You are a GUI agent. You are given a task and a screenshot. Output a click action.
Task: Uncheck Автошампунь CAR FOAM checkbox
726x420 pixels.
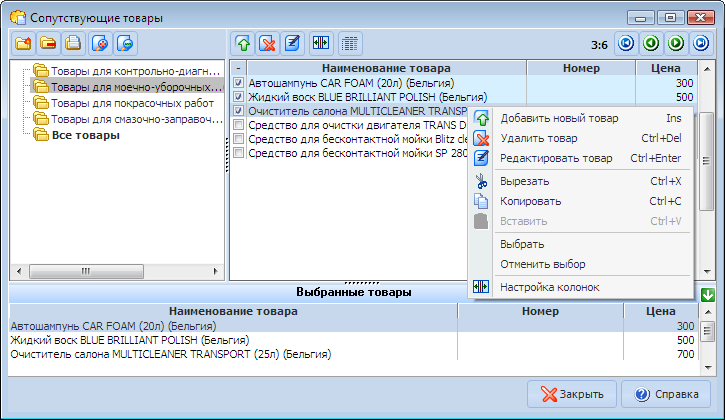[239, 83]
